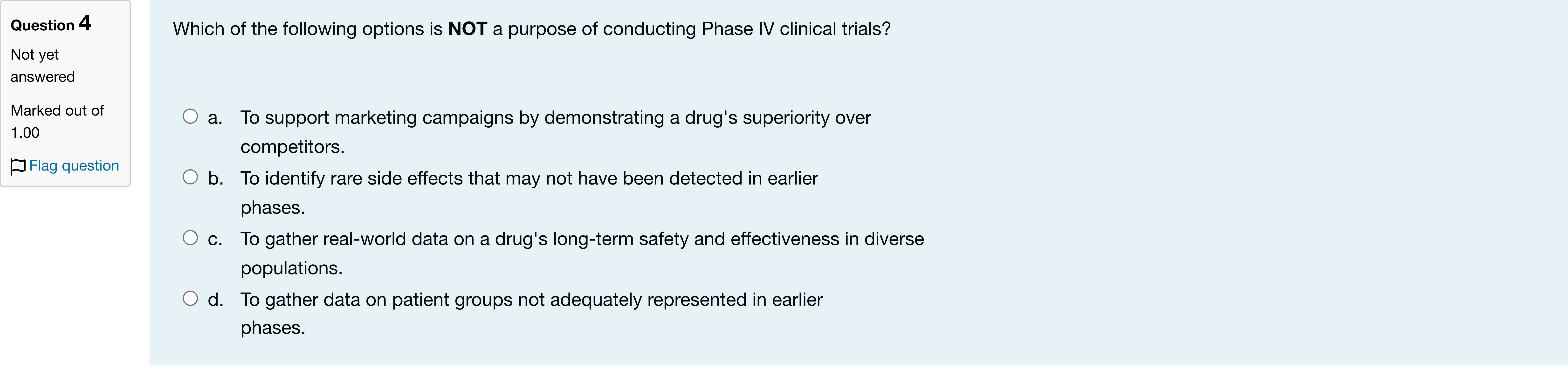Click the 'Not yet answered' status text
Screen dimensions: 1568x384
pyautogui.click(x=43, y=66)
